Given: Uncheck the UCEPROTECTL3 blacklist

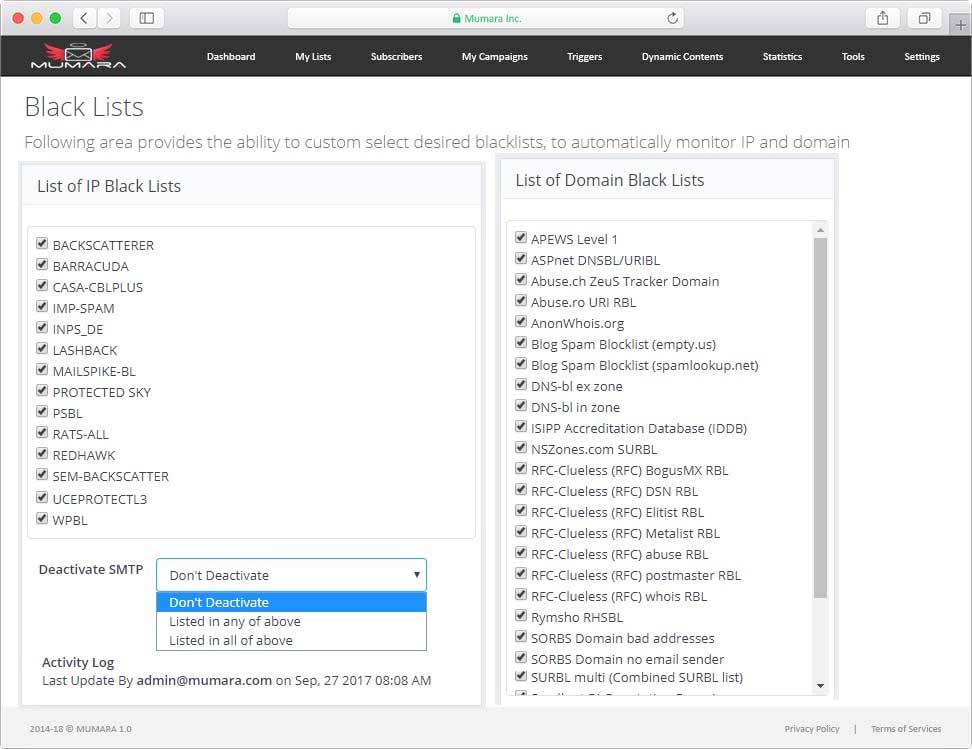Looking at the screenshot, I should click(x=42, y=497).
